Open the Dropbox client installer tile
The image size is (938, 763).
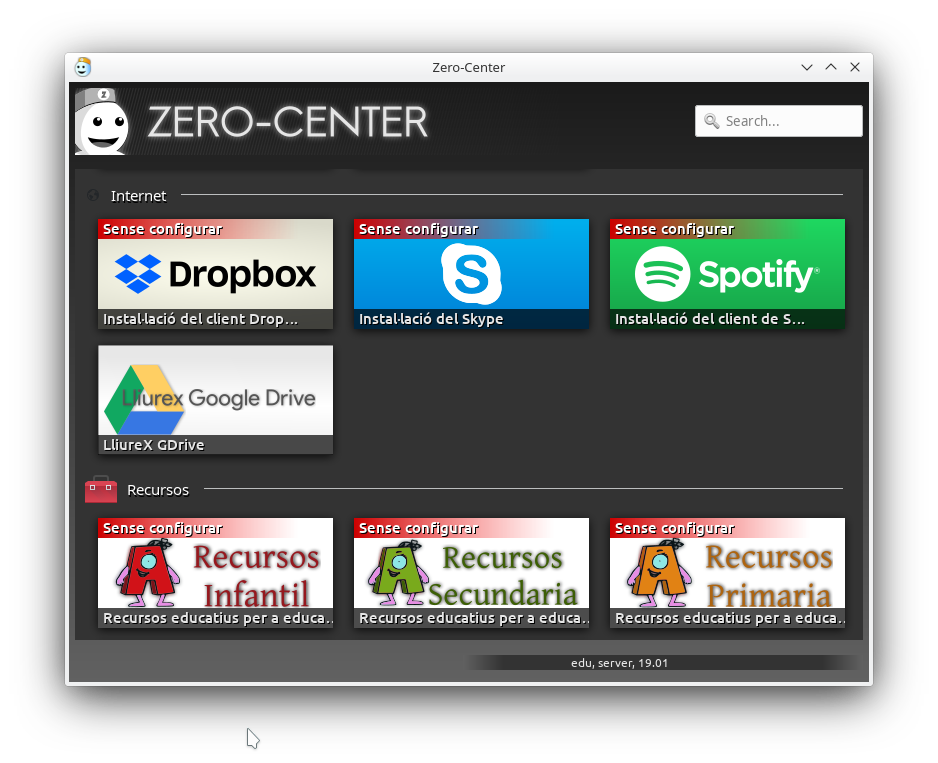[215, 274]
